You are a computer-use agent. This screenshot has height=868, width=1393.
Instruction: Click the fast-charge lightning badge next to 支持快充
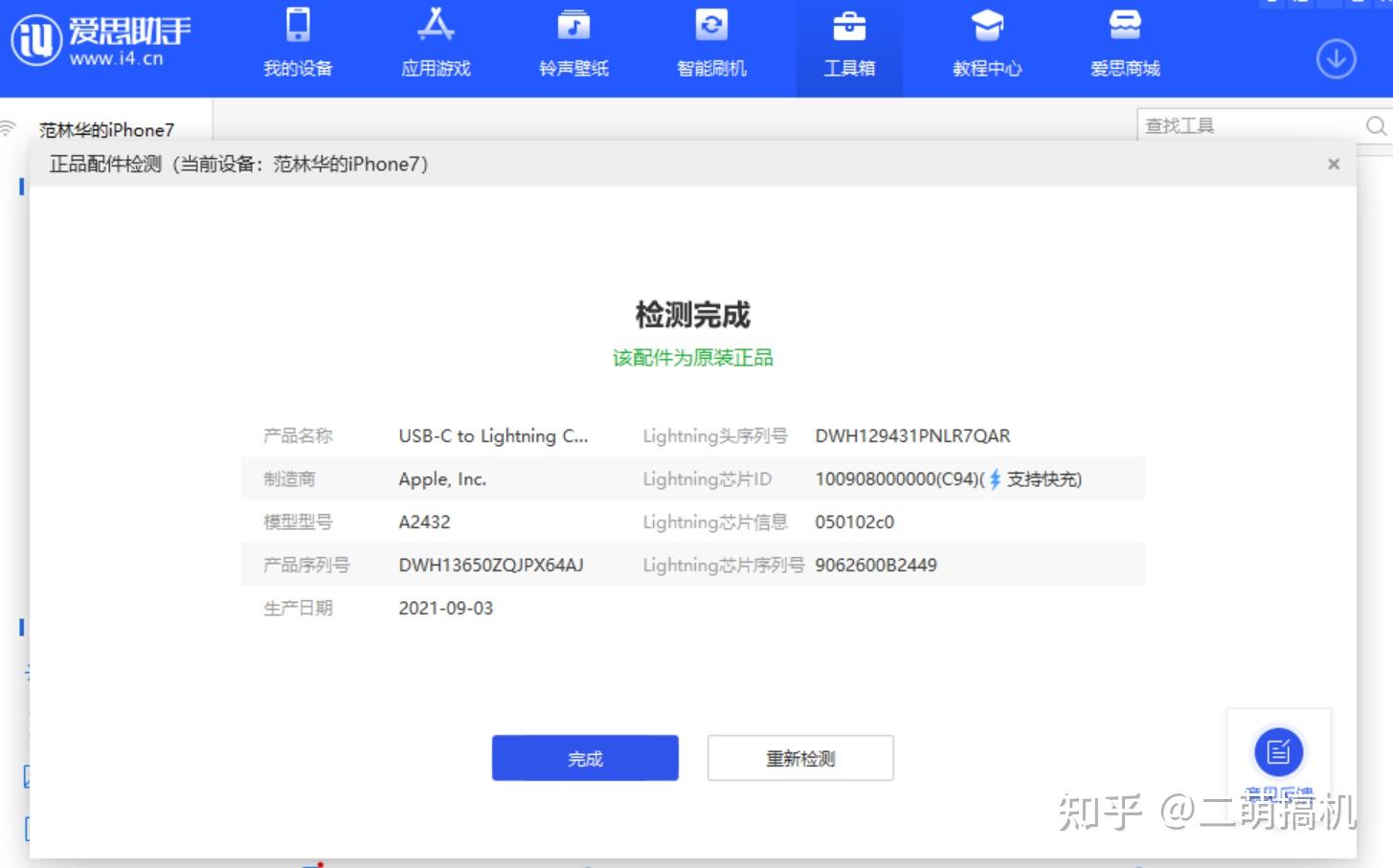(x=993, y=479)
